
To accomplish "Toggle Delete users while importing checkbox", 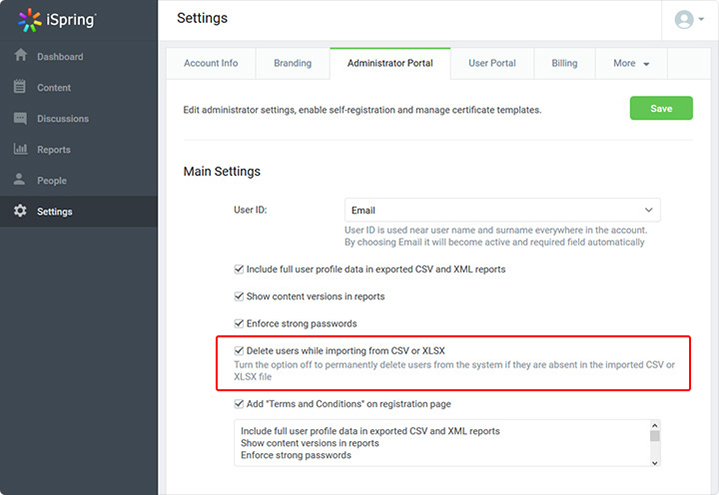I will click(239, 350).
